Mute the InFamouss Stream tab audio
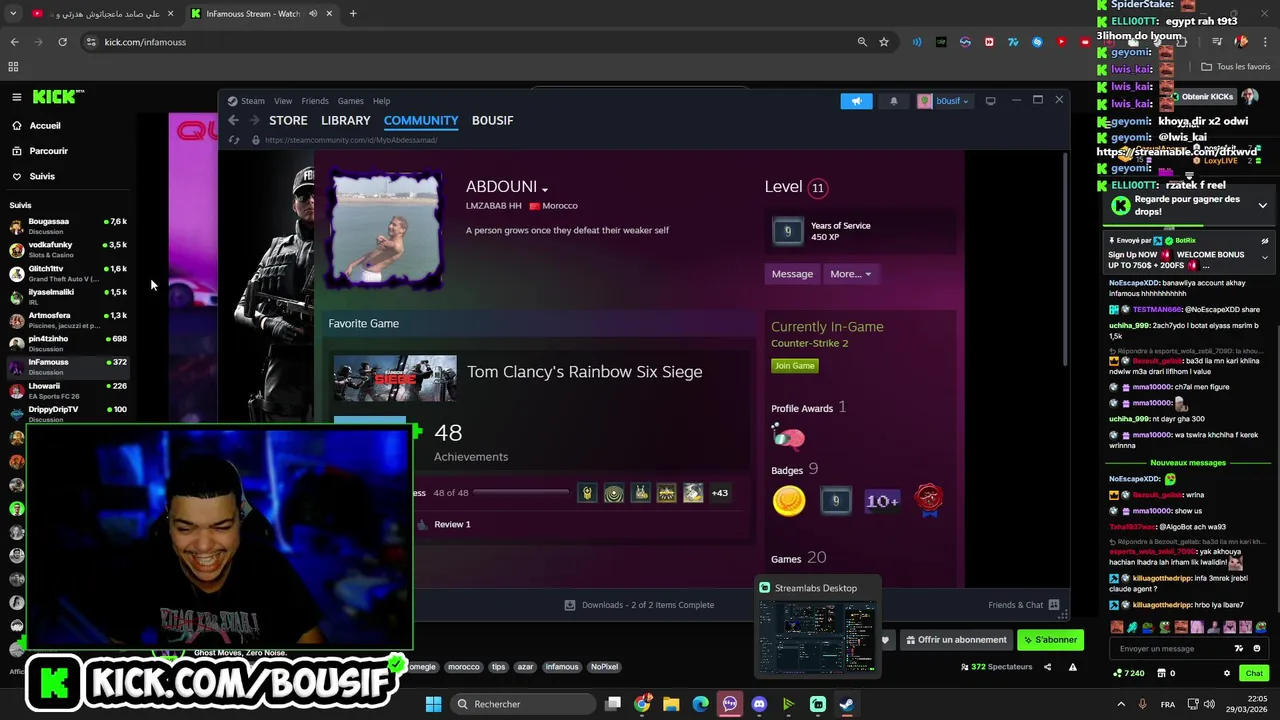The image size is (1280, 720). 313,14
